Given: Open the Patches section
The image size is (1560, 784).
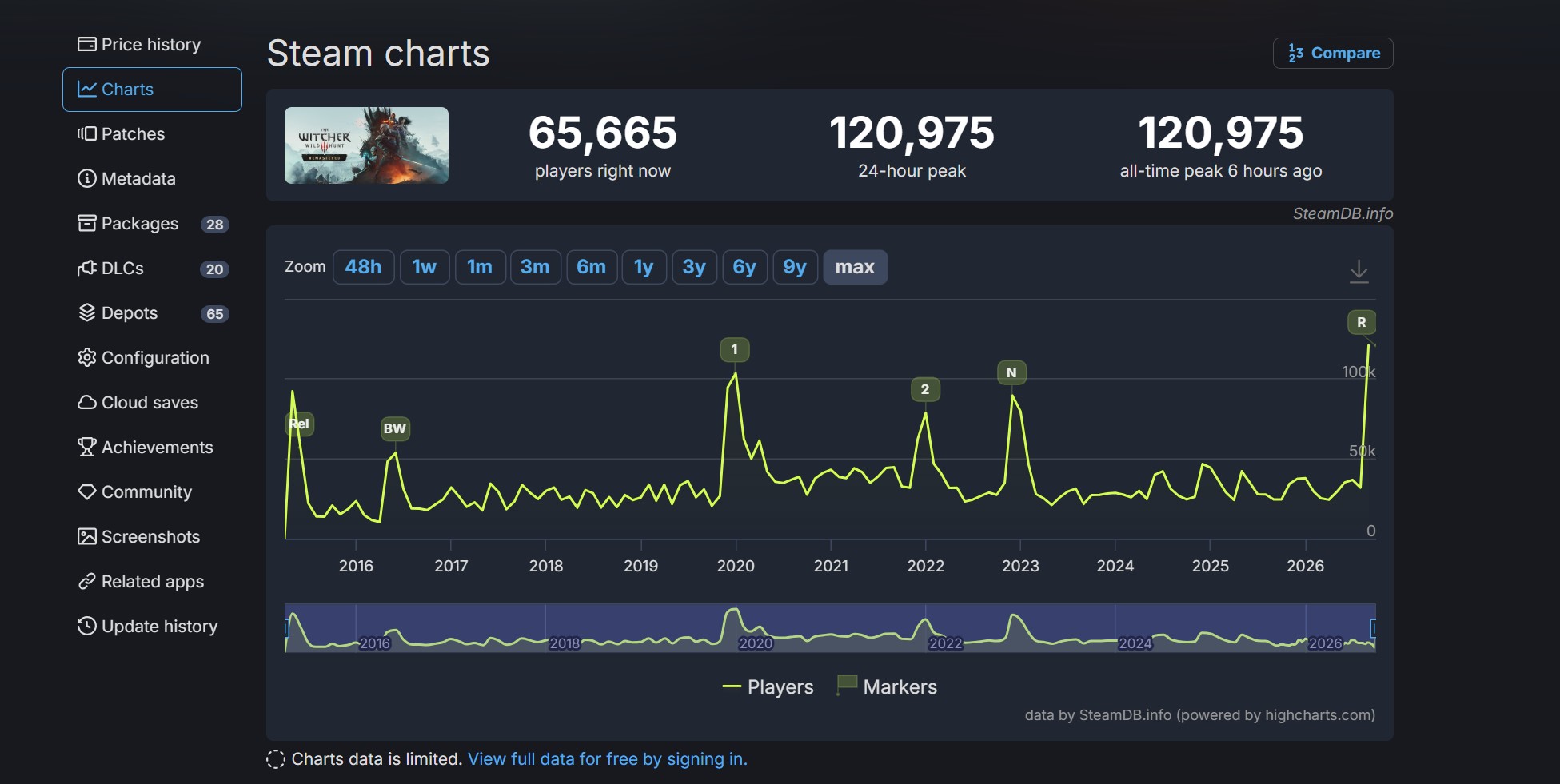Looking at the screenshot, I should coord(152,133).
